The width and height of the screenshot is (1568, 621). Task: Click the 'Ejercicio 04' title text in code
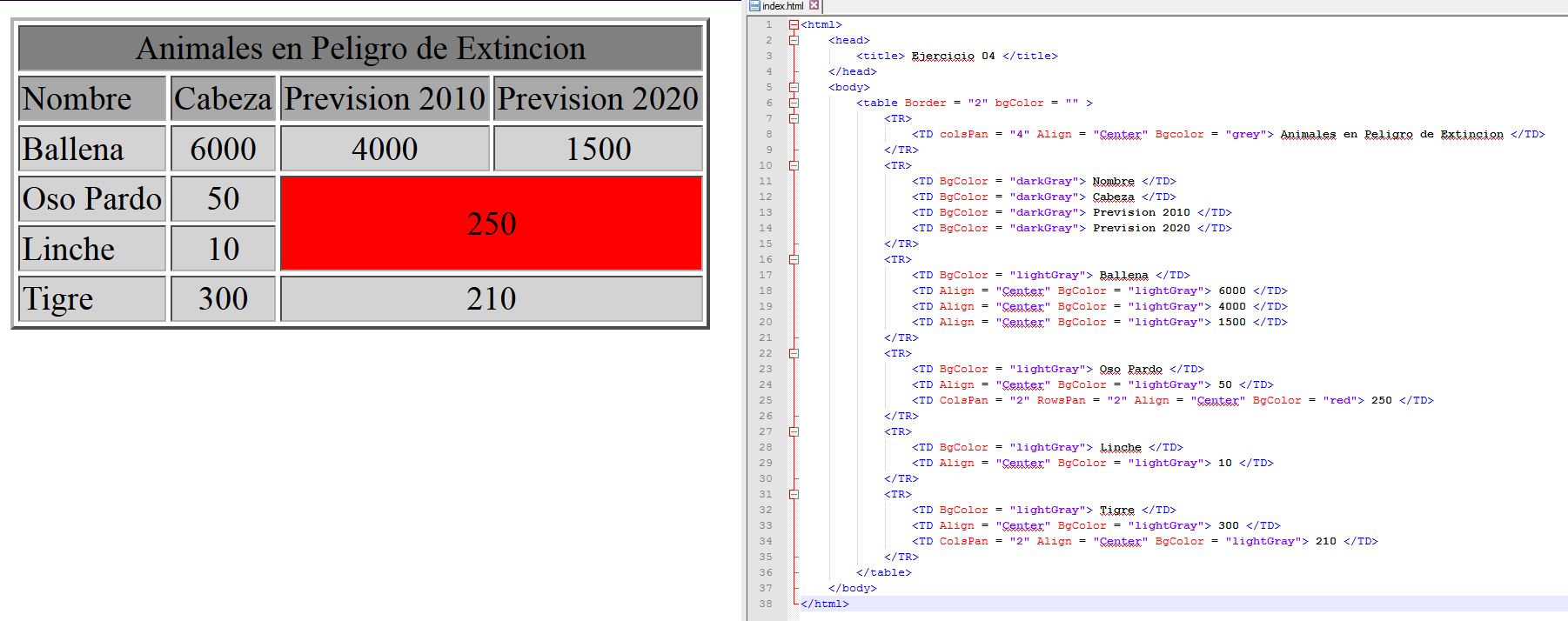953,56
